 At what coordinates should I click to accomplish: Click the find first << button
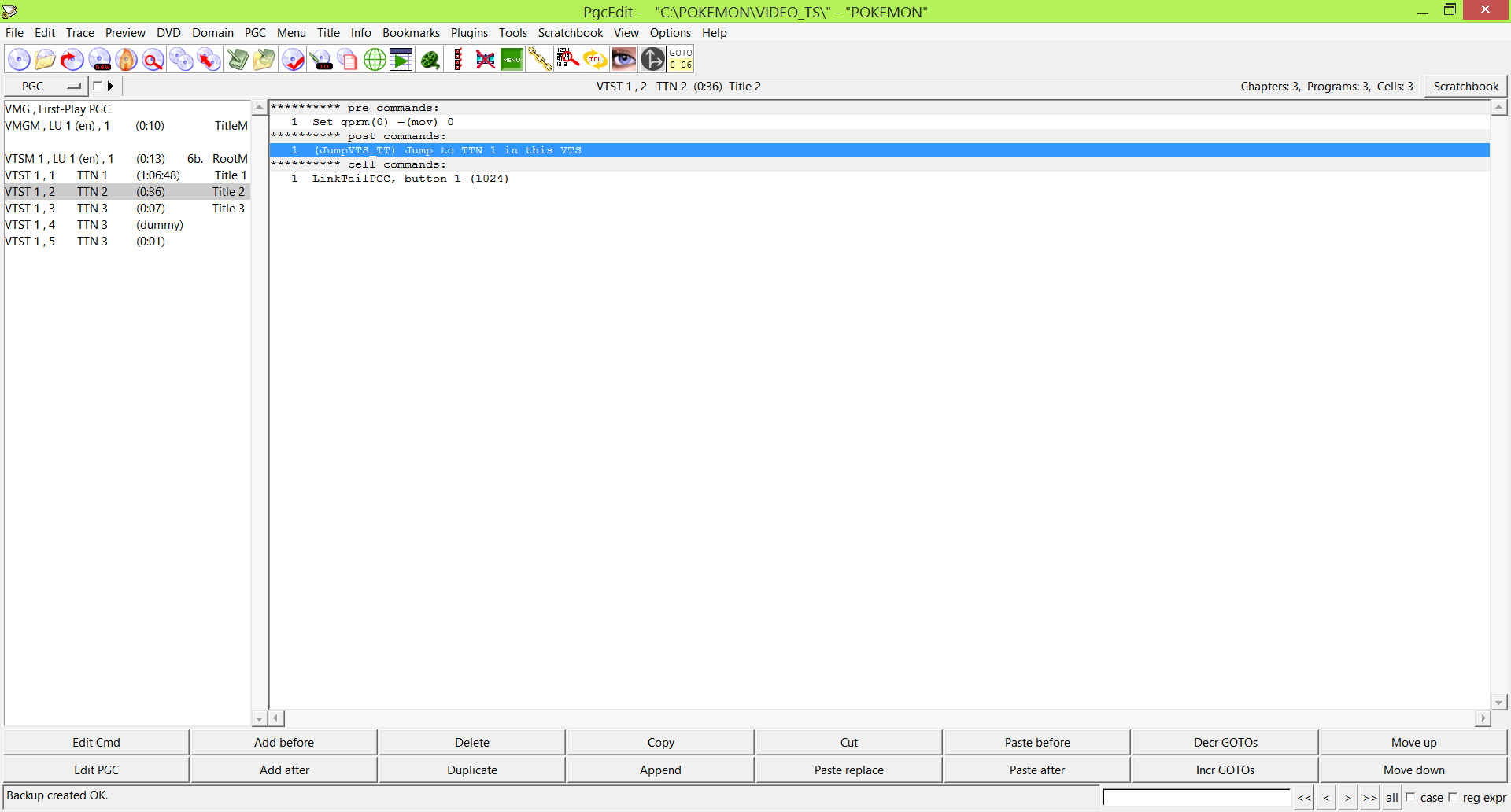1304,798
